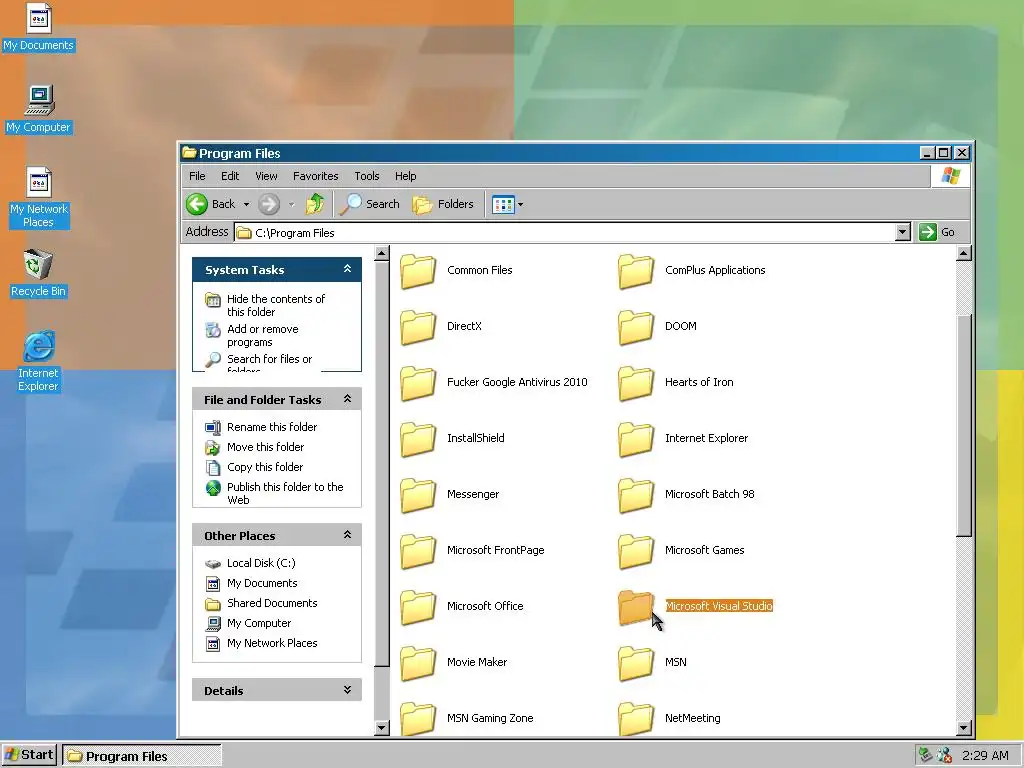
Task: Select the Movie Maker folder icon
Action: coord(418,664)
